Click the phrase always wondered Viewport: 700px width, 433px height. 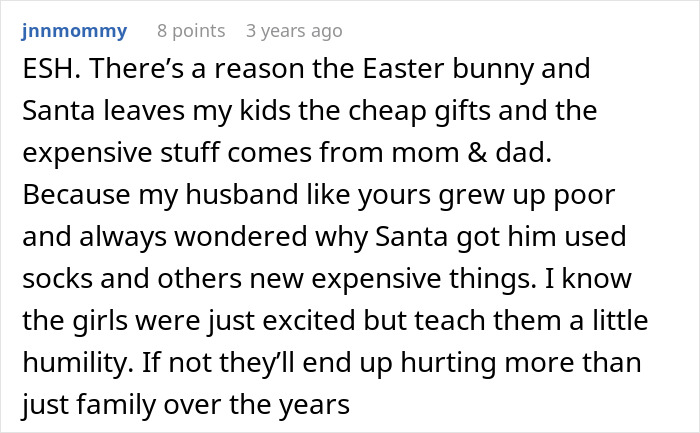[x=193, y=237]
